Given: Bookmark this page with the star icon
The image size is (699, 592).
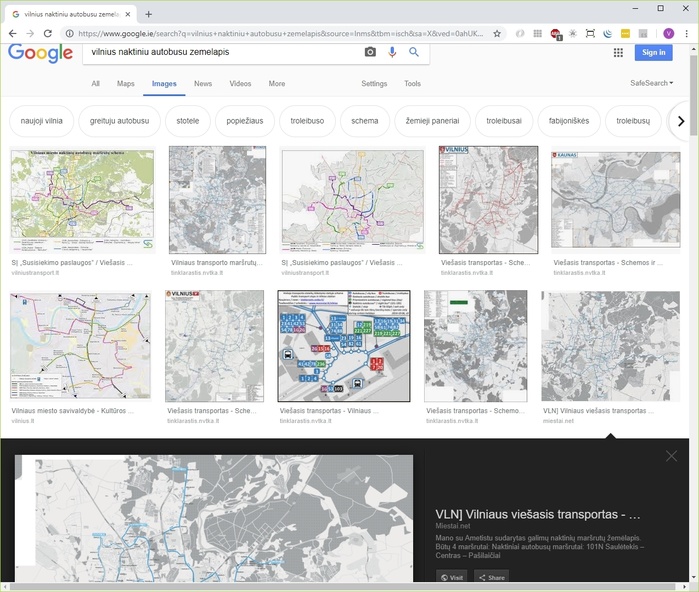Looking at the screenshot, I should click(x=497, y=33).
